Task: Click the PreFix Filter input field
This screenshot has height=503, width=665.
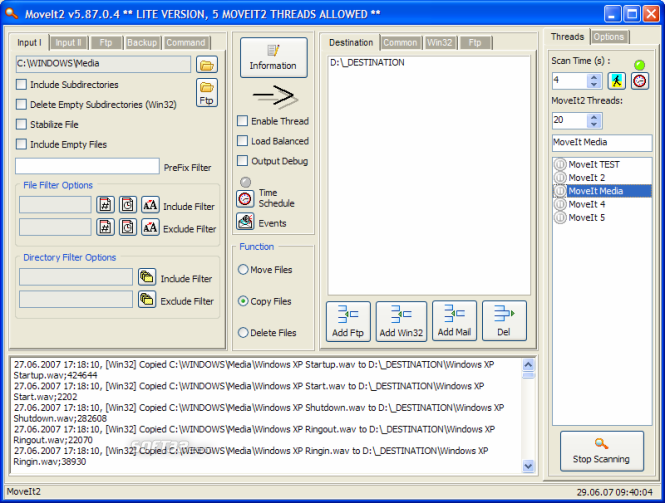Action: (x=87, y=166)
